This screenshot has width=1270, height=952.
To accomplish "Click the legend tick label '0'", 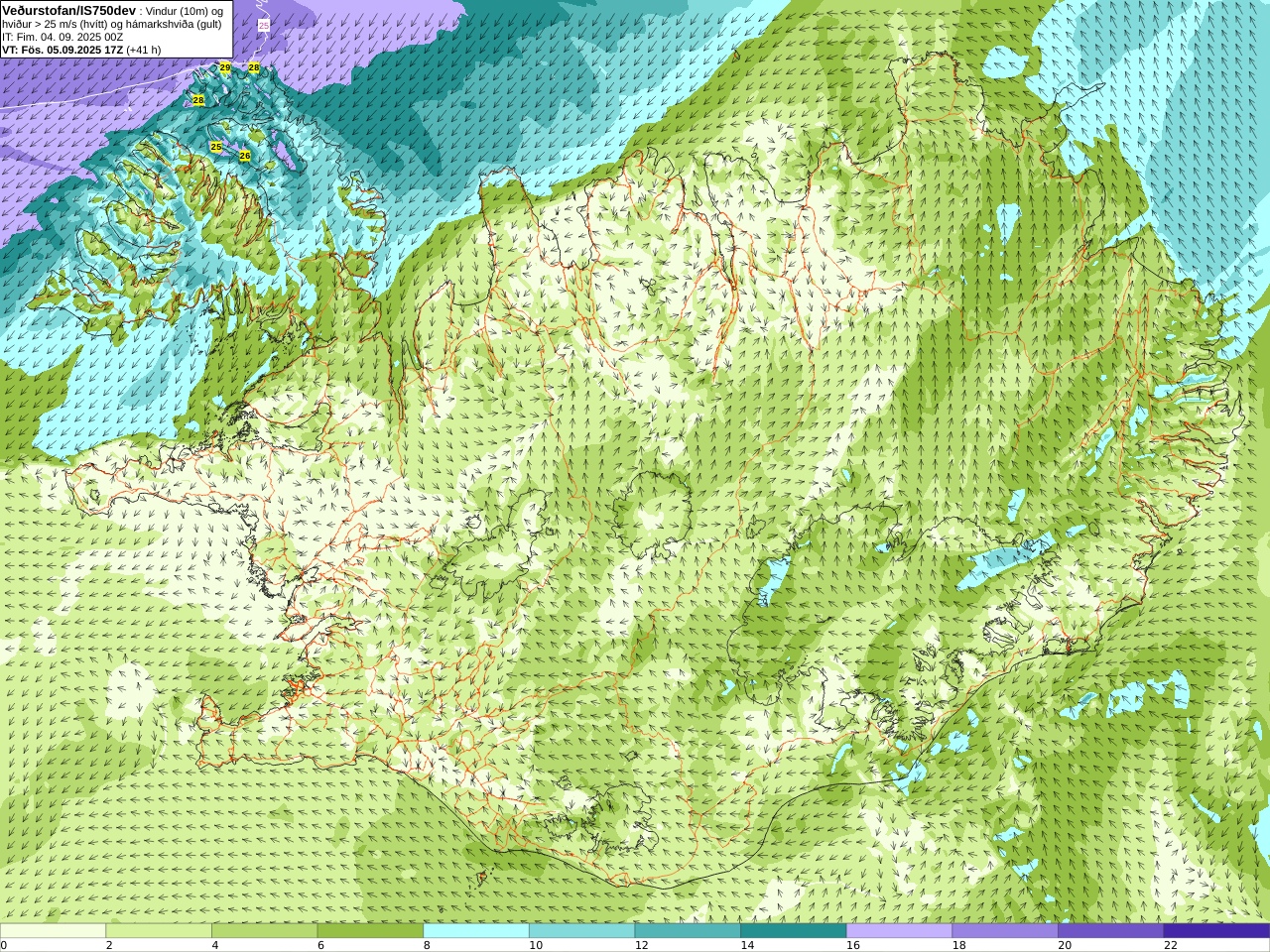I will pos(4,945).
